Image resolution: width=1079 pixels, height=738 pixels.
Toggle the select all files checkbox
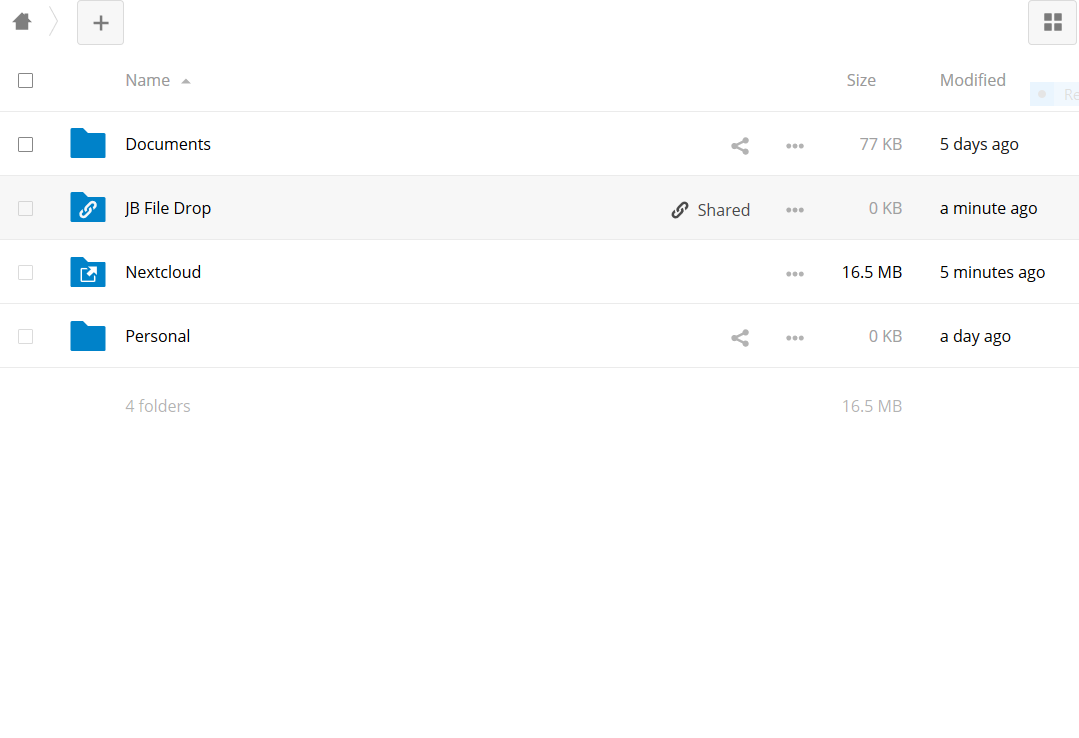(26, 80)
